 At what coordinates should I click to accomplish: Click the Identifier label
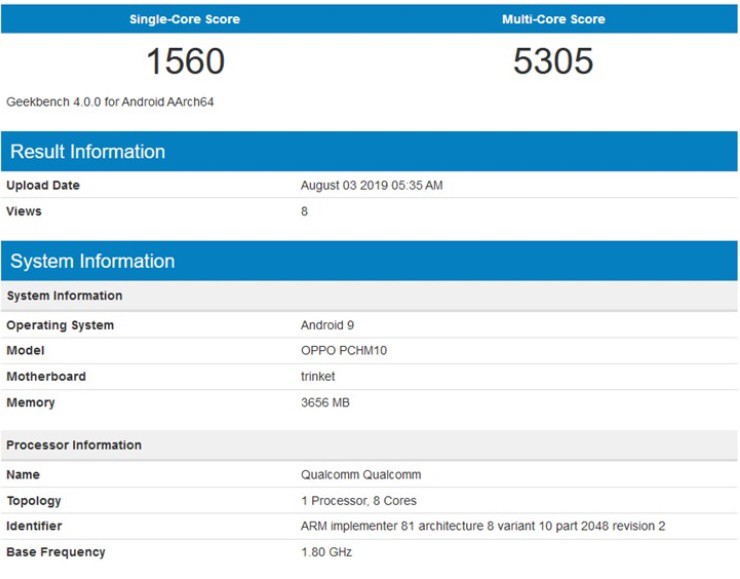pos(34,526)
